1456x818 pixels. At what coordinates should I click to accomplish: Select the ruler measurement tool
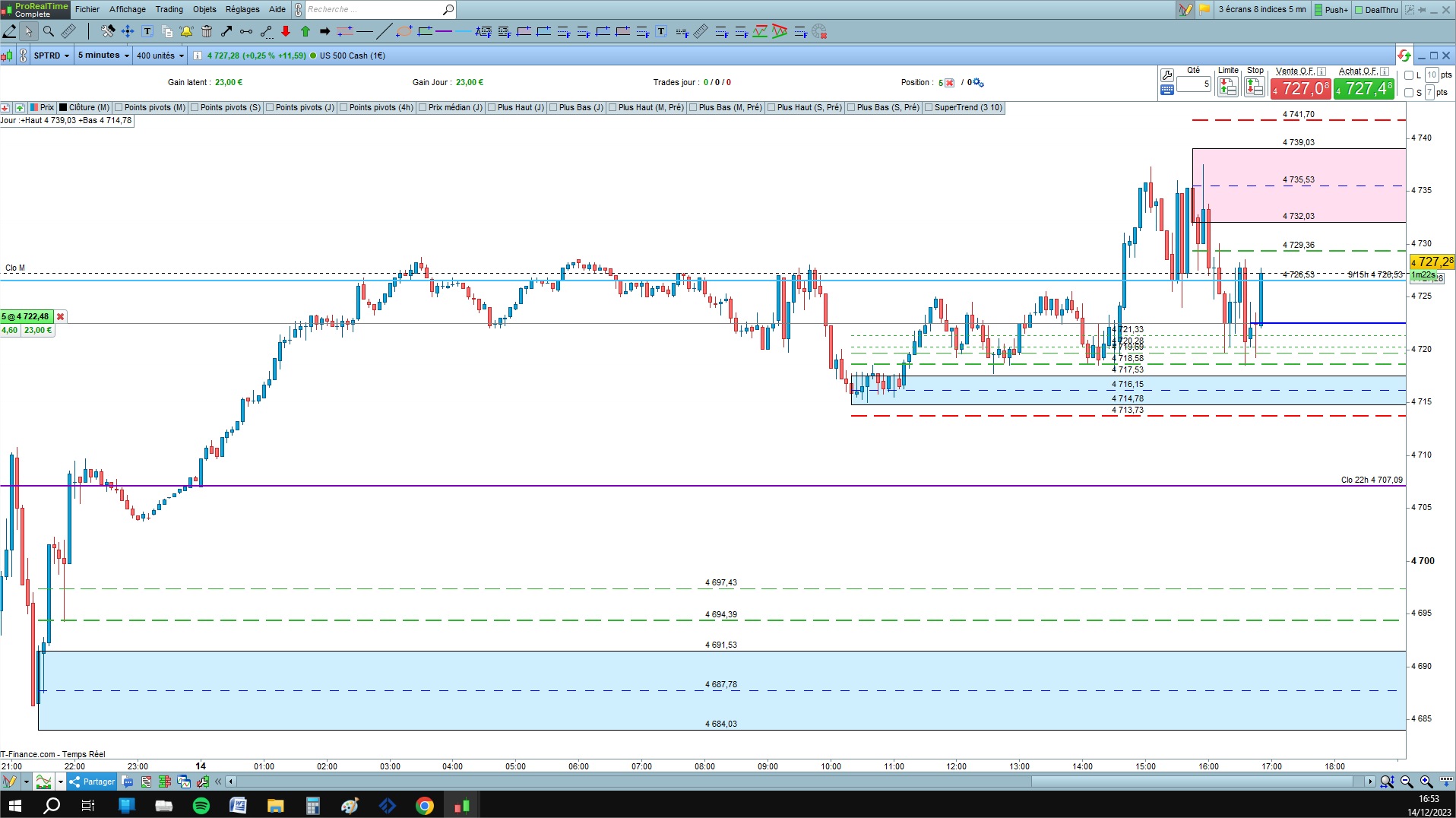68,31
